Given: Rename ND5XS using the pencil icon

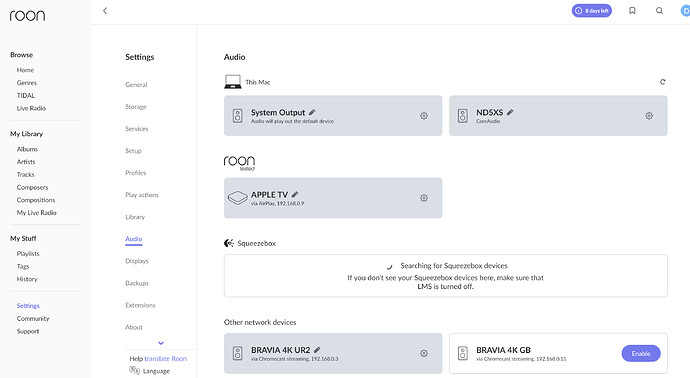Looking at the screenshot, I should 510,112.
